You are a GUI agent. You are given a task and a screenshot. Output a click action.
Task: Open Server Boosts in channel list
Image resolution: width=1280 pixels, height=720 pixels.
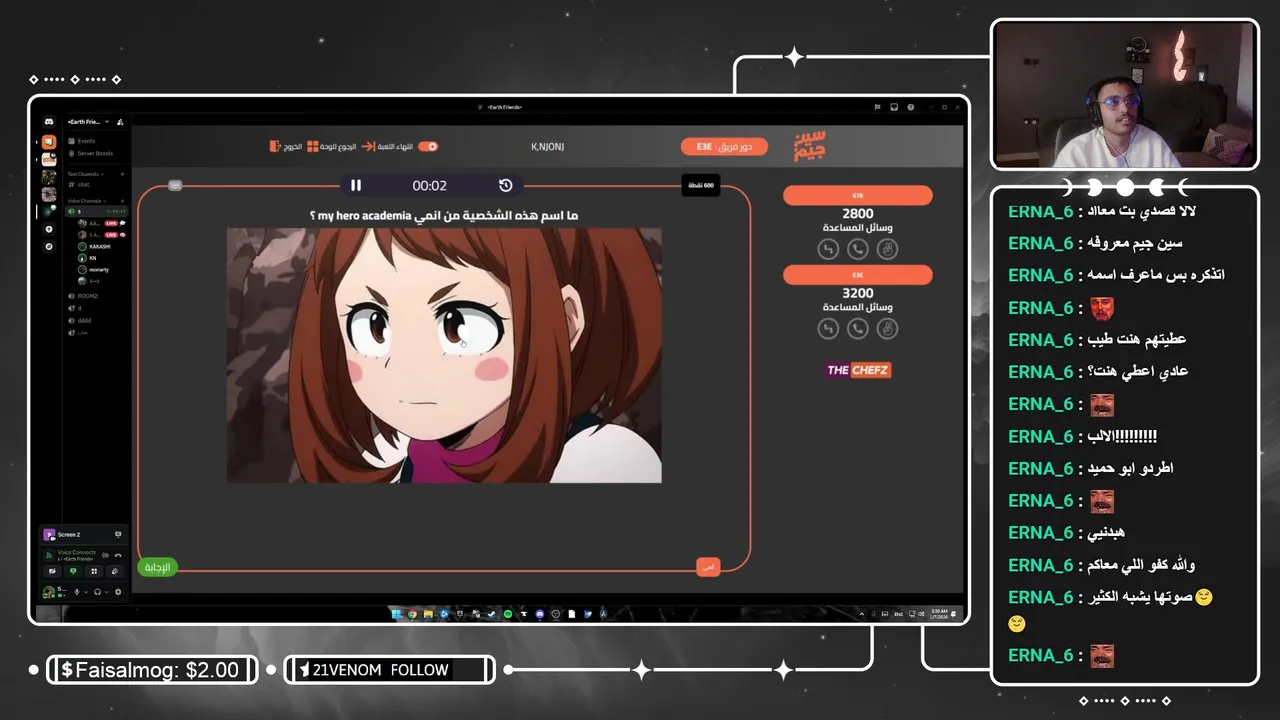(x=91, y=153)
